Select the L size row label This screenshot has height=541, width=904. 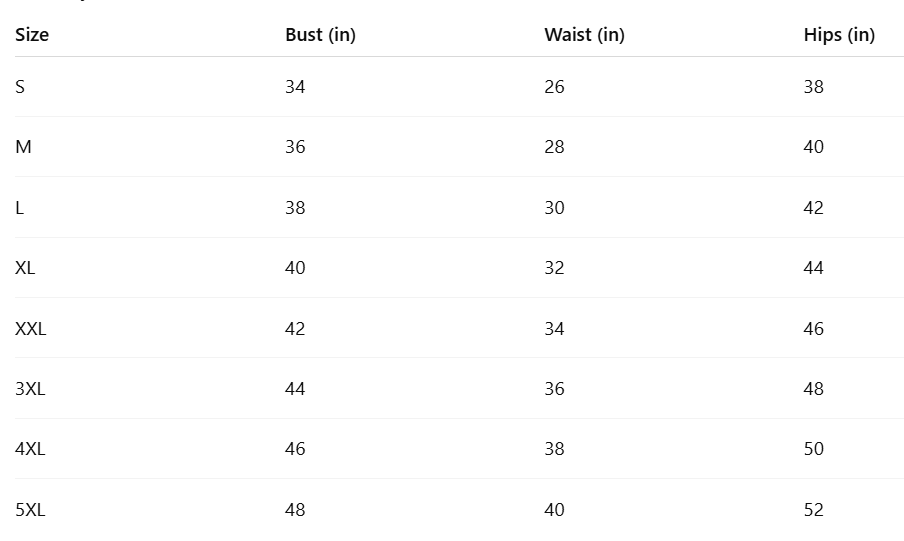pyautogui.click(x=20, y=208)
